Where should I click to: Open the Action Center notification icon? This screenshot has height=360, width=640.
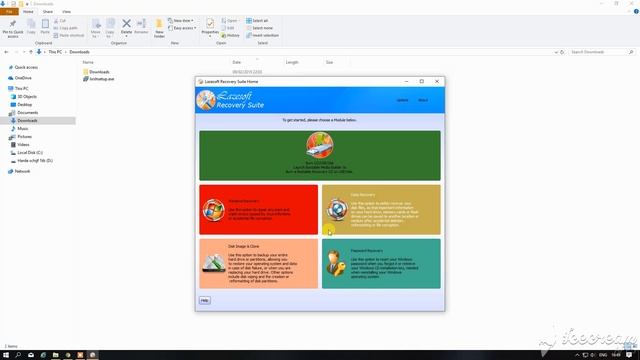point(629,355)
